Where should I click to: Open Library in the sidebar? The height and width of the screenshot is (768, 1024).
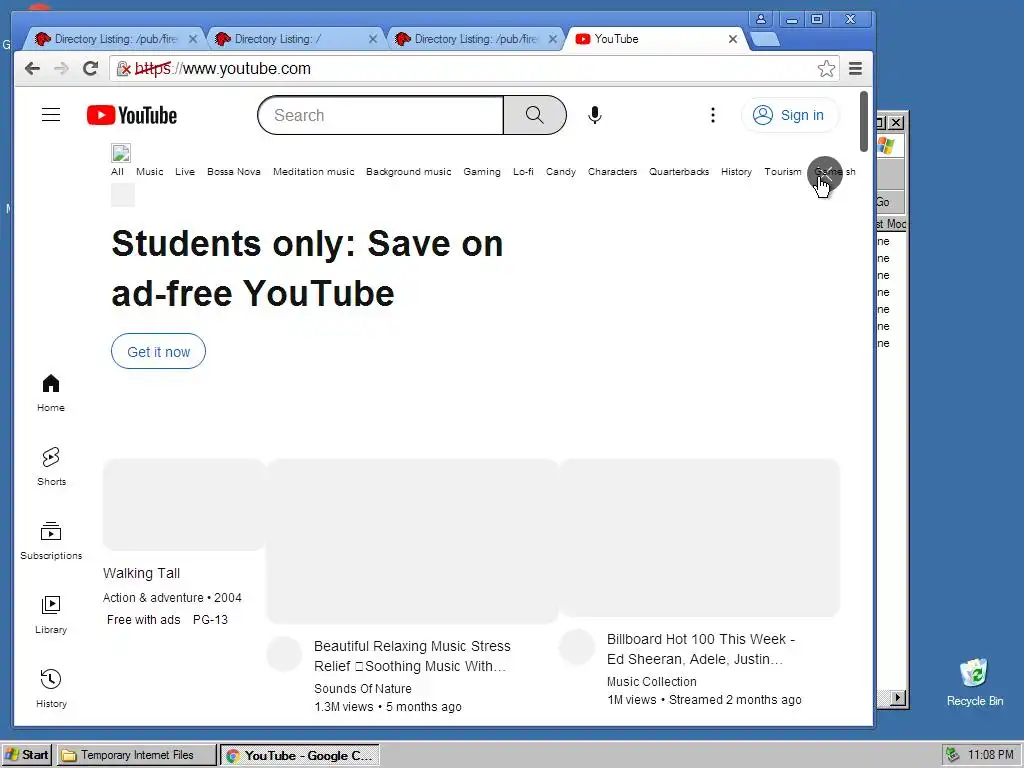51,615
